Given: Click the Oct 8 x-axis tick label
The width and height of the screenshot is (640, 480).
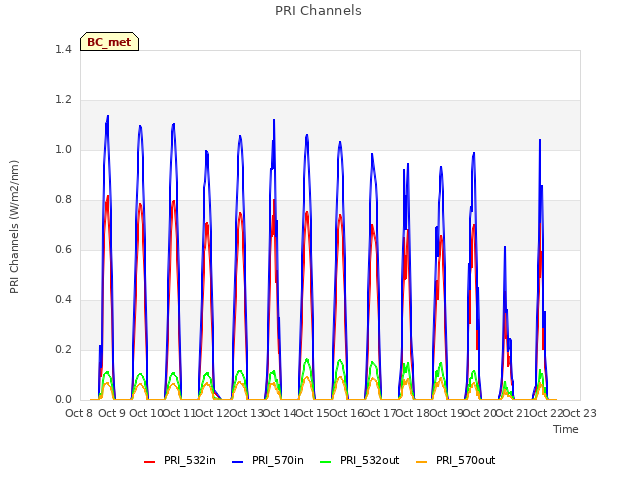Looking at the screenshot, I should tap(79, 413).
